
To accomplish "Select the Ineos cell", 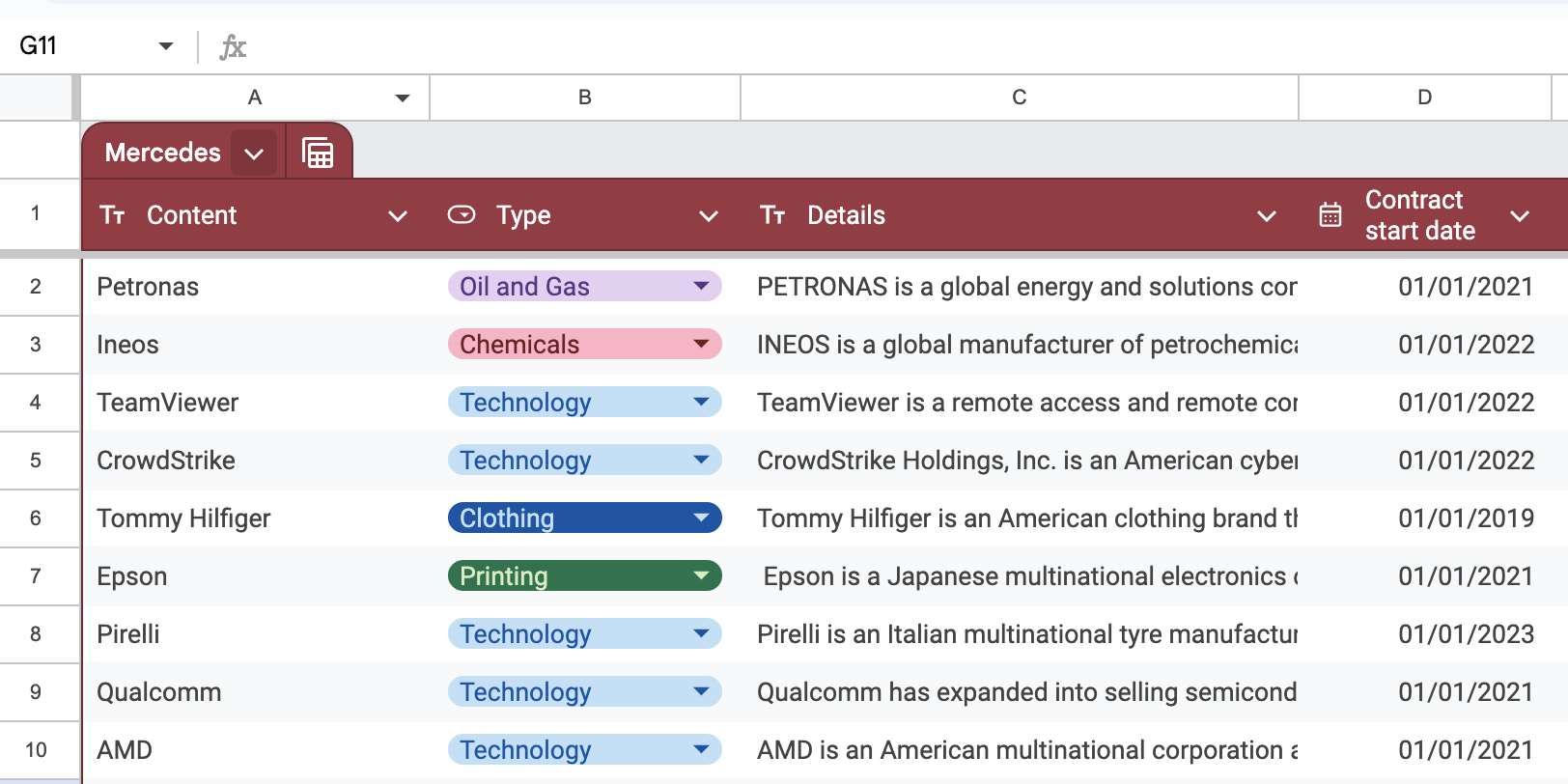I will click(x=256, y=345).
